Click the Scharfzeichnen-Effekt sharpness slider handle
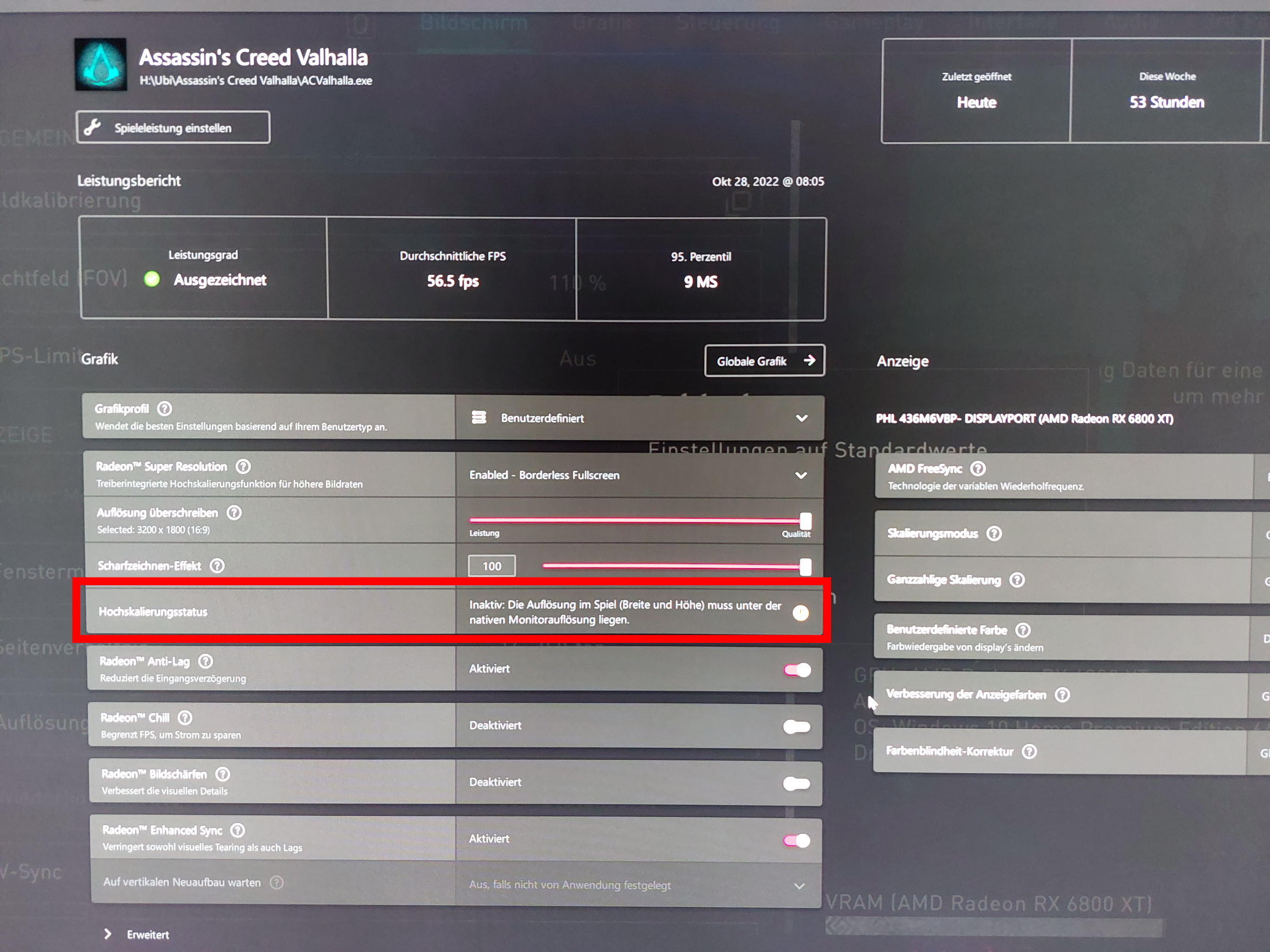1270x952 pixels. pos(805,567)
